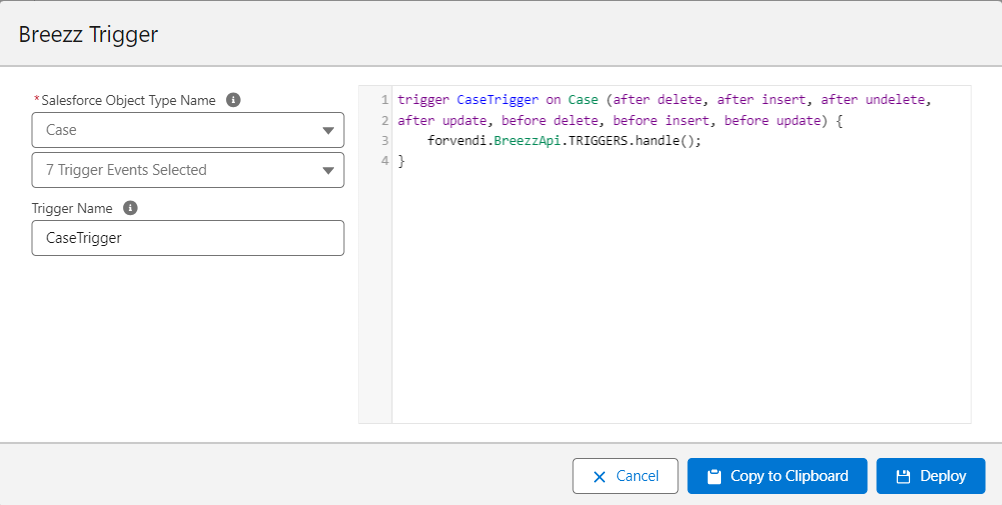Expand the 7 Trigger Events Selected dropdown
This screenshot has height=505, width=1002.
[175, 170]
